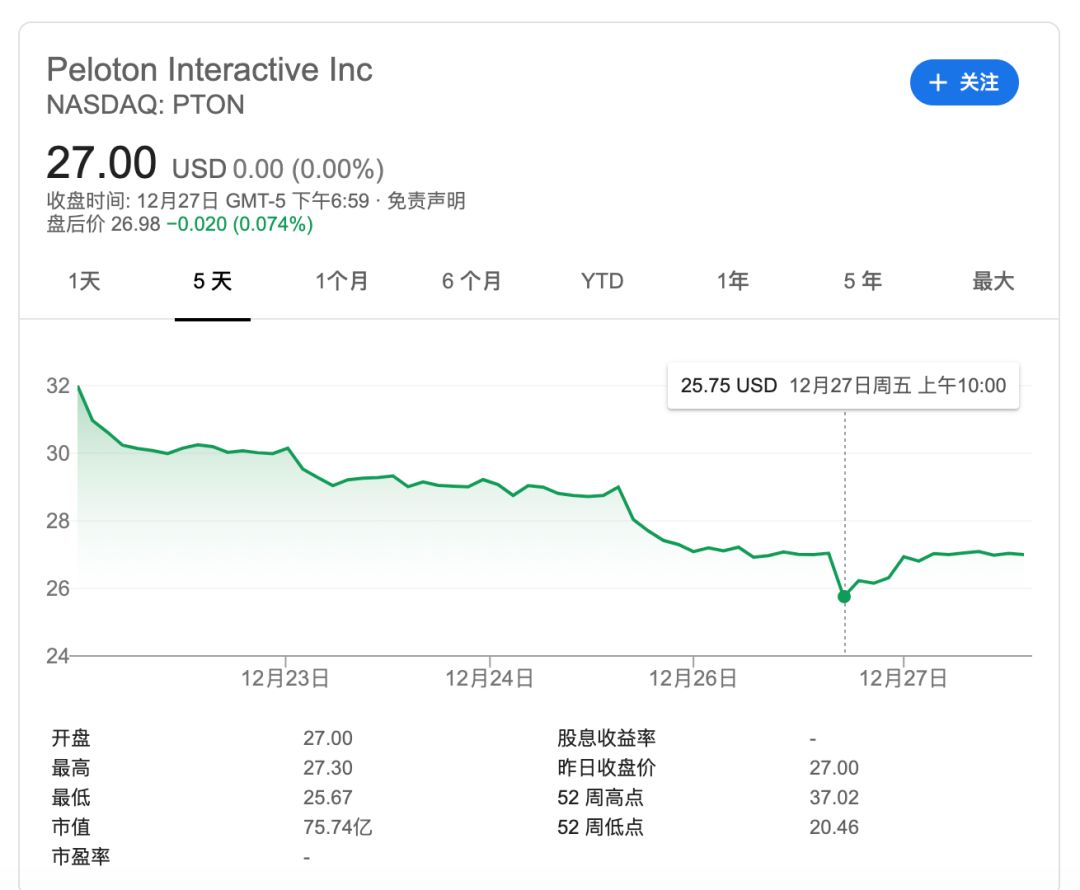Click the 12月24日 axis label

489,679
